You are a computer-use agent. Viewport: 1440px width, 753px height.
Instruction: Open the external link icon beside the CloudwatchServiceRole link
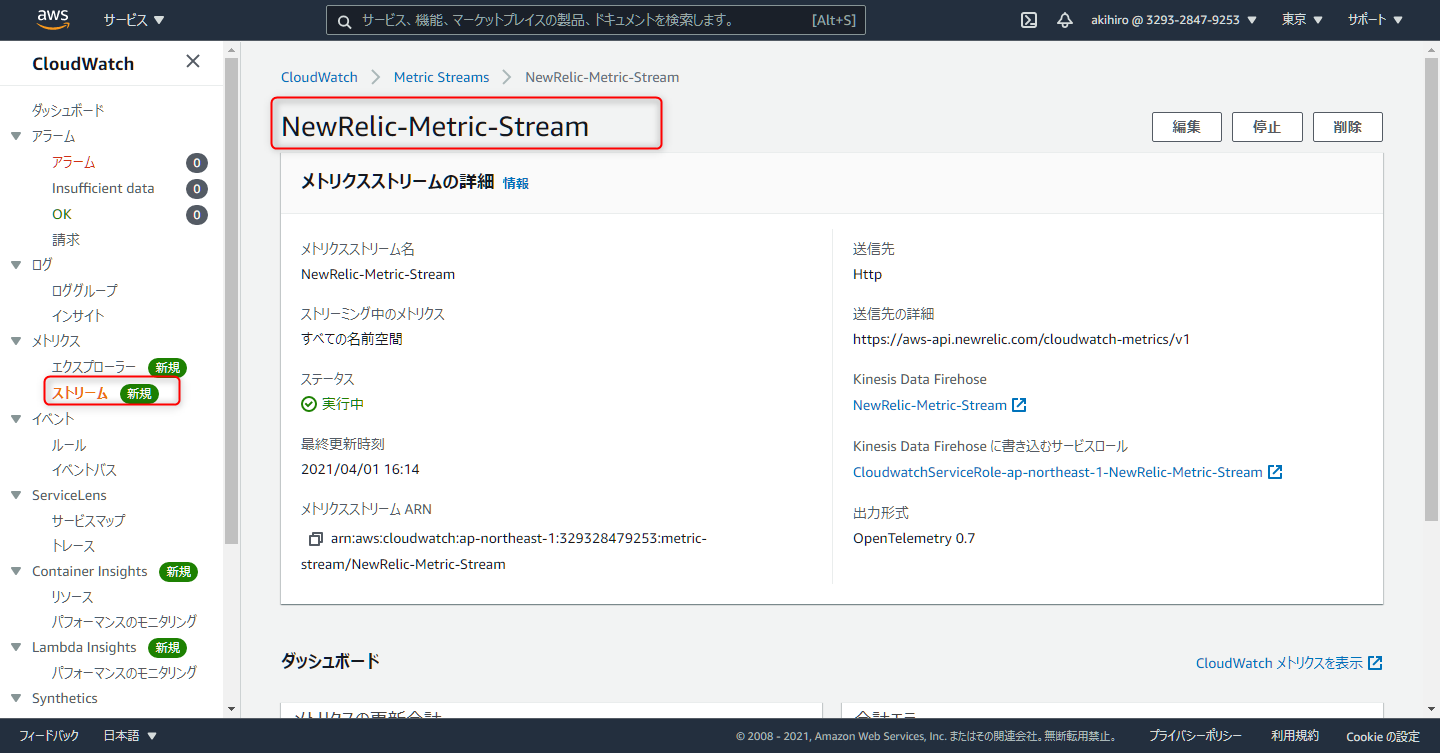click(1275, 472)
